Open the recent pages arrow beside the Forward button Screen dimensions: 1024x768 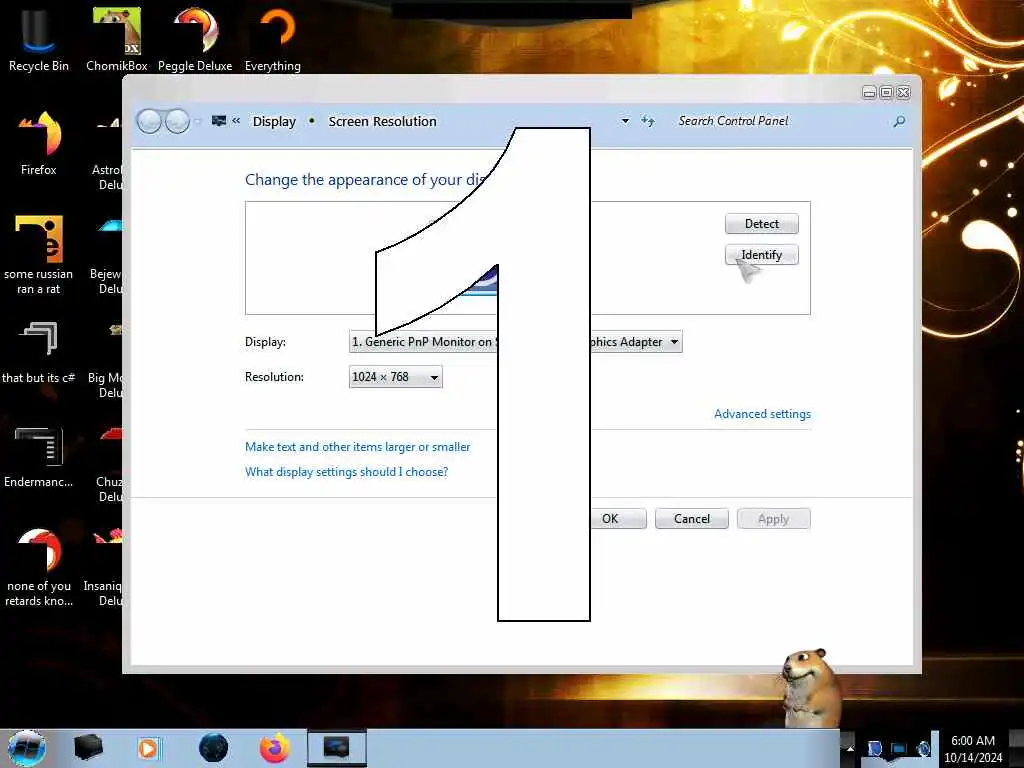[197, 121]
